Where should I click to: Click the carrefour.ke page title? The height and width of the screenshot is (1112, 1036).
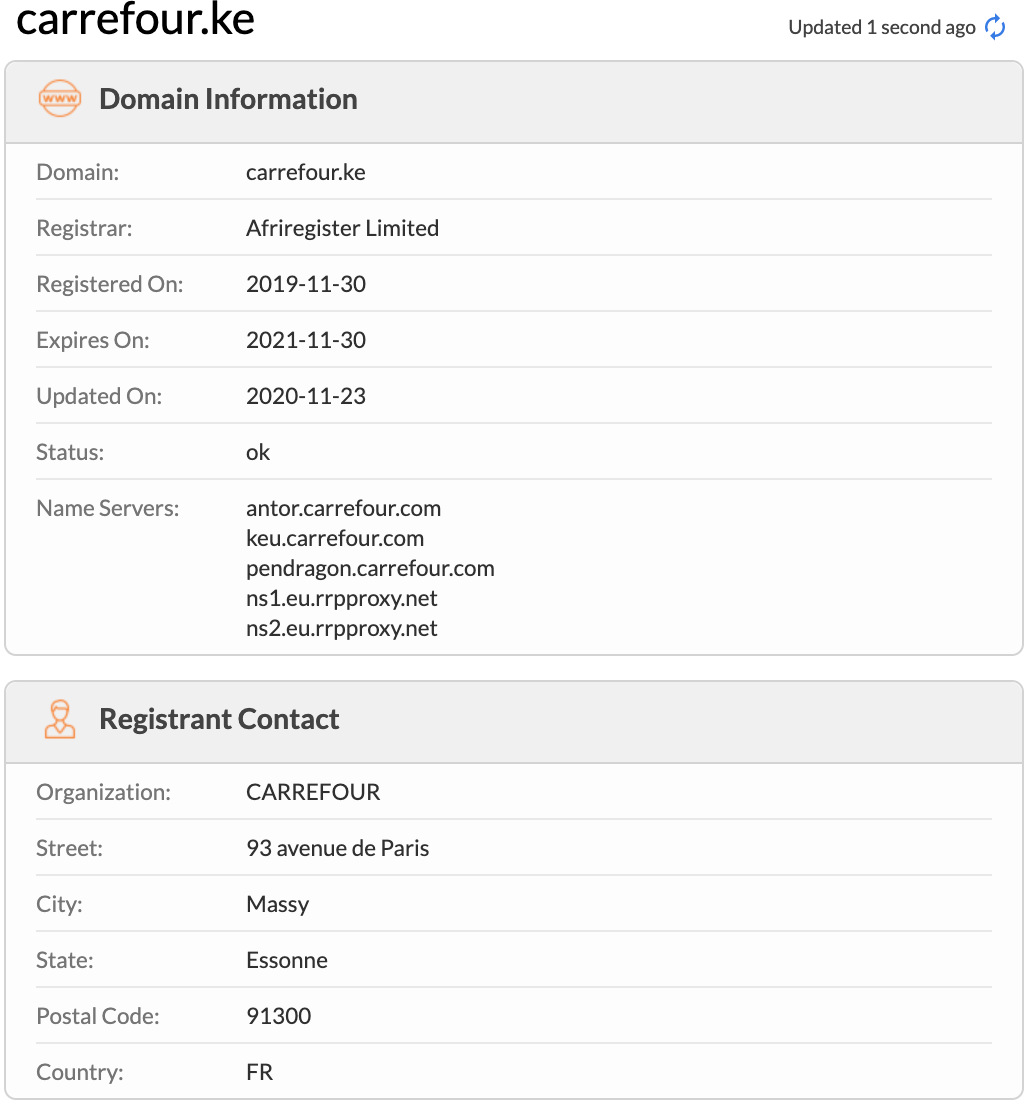(x=135, y=18)
